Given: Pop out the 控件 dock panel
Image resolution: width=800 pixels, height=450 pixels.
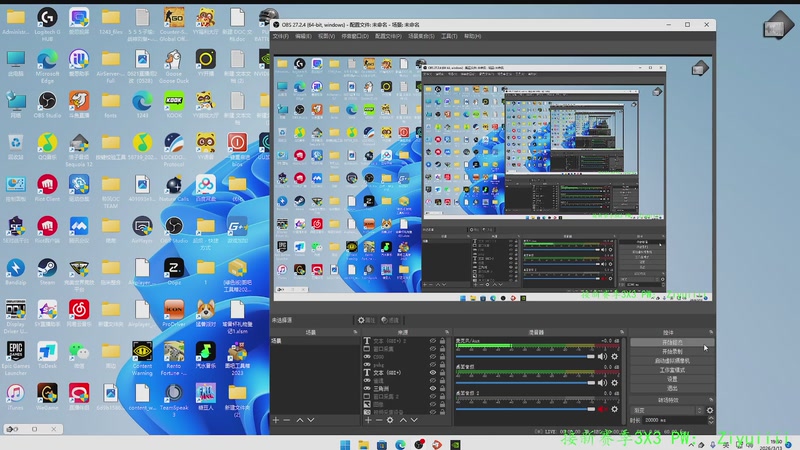Looking at the screenshot, I should tap(711, 332).
